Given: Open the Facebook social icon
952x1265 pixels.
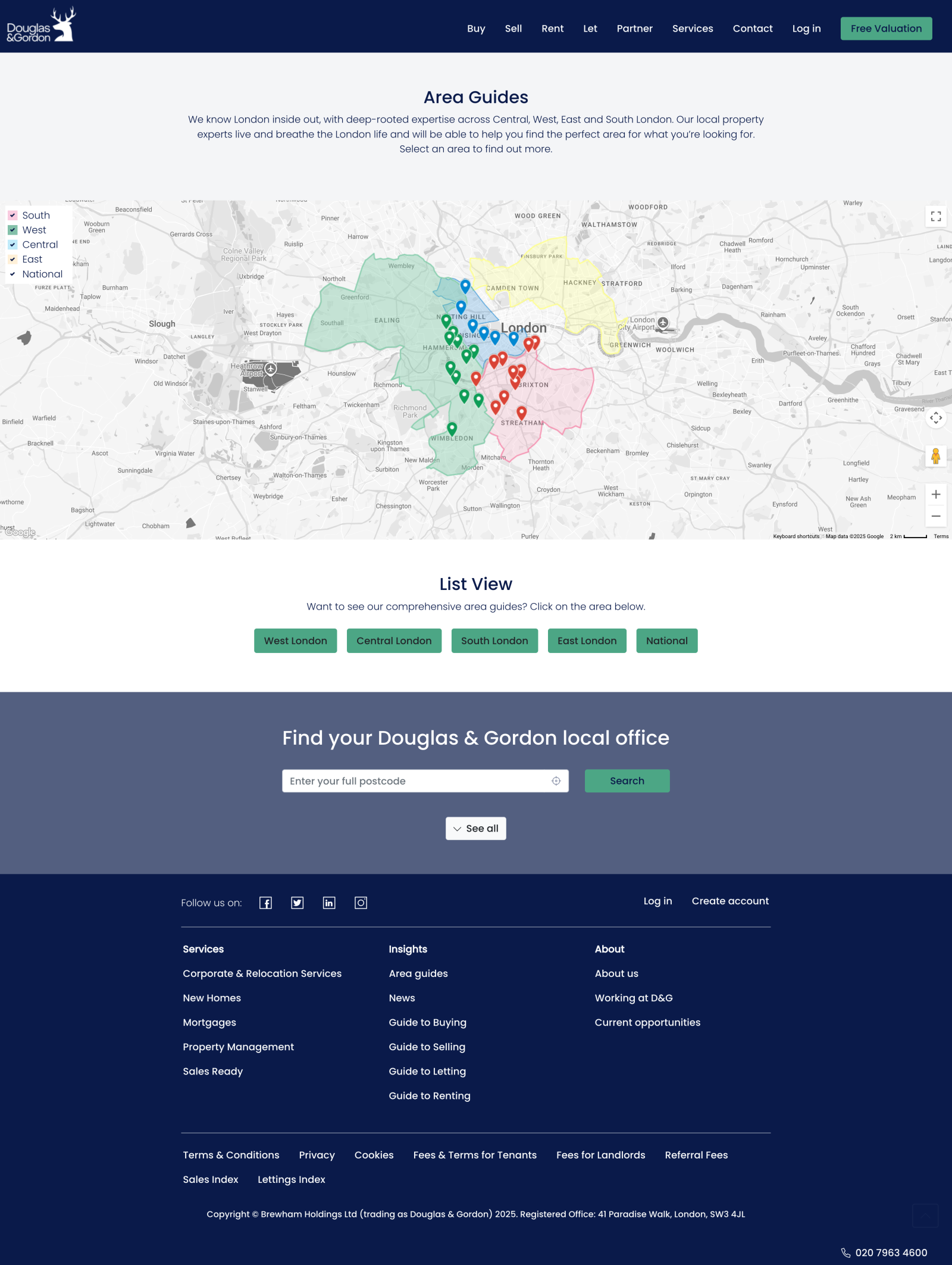Looking at the screenshot, I should (x=265, y=903).
